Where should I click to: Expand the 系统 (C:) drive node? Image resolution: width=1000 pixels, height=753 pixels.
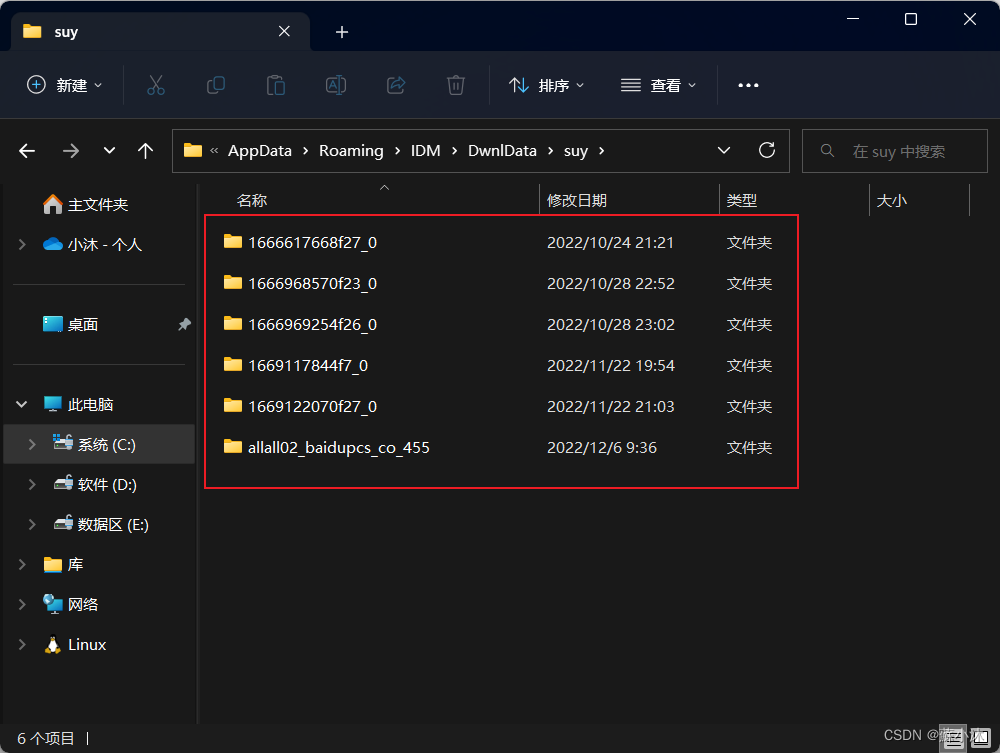pyautogui.click(x=33, y=444)
